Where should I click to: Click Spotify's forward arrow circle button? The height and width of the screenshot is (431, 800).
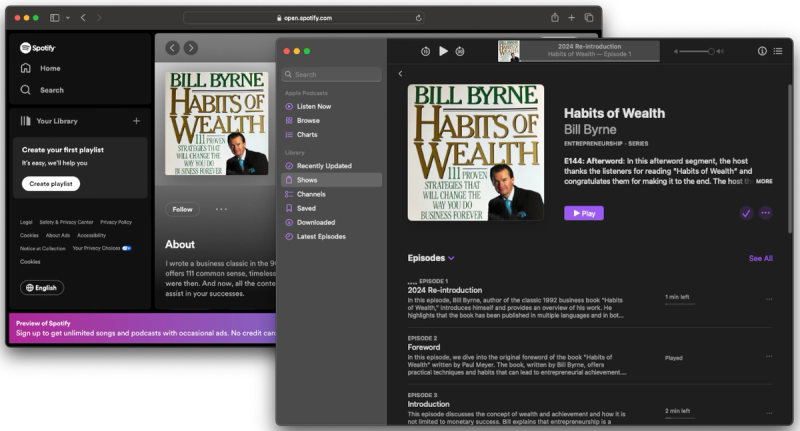click(191, 48)
